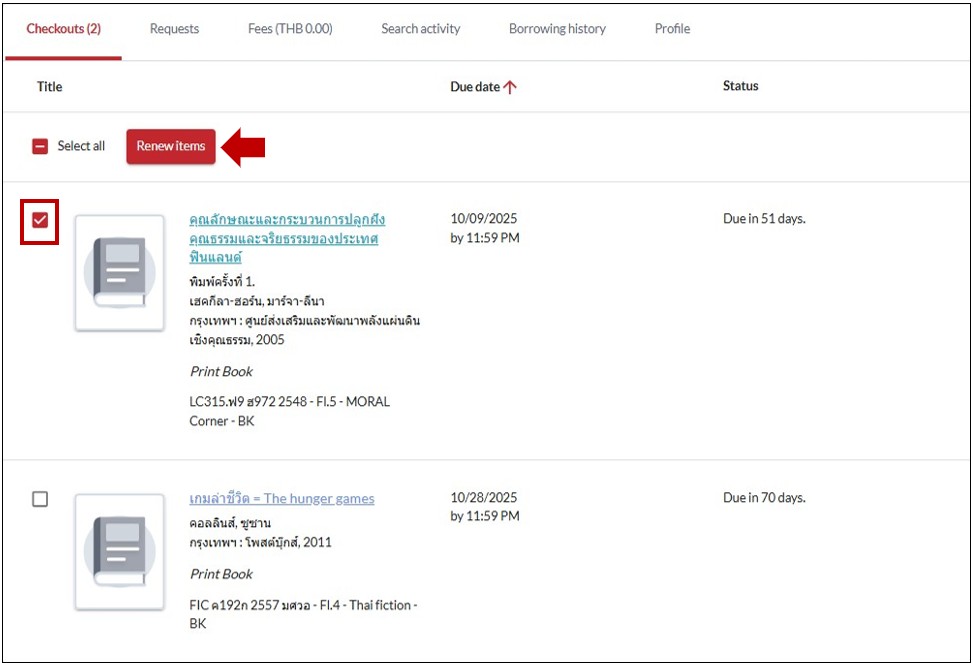This screenshot has width=973, height=663.
Task: Open the Profile tab
Action: (x=672, y=29)
